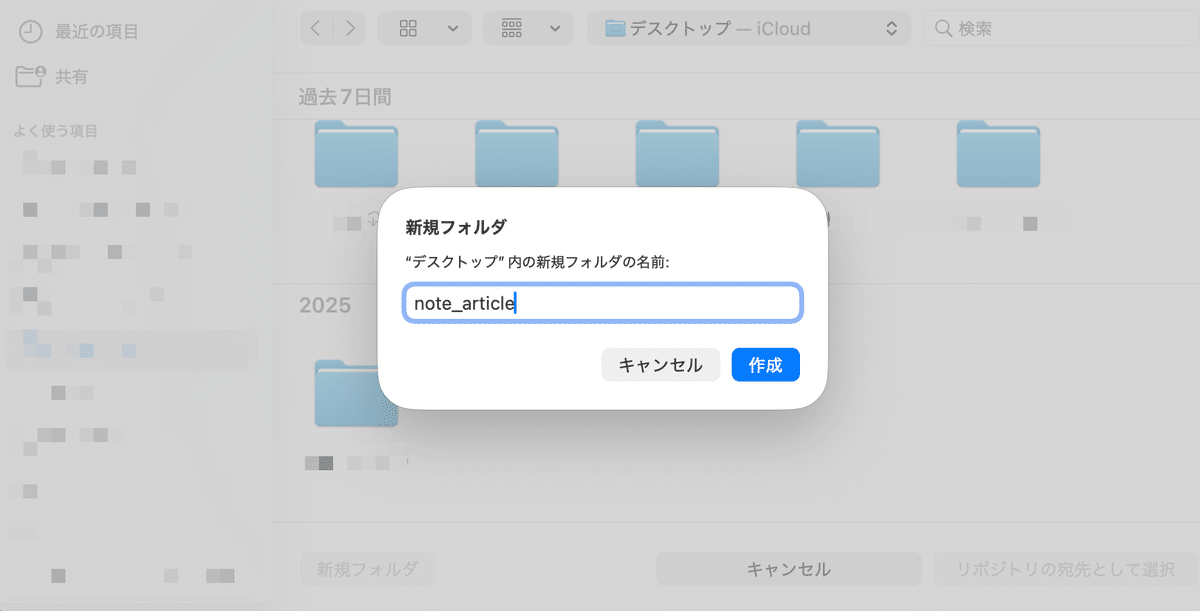Open the 共有 sidebar folder
The image size is (1200, 611).
pos(70,76)
